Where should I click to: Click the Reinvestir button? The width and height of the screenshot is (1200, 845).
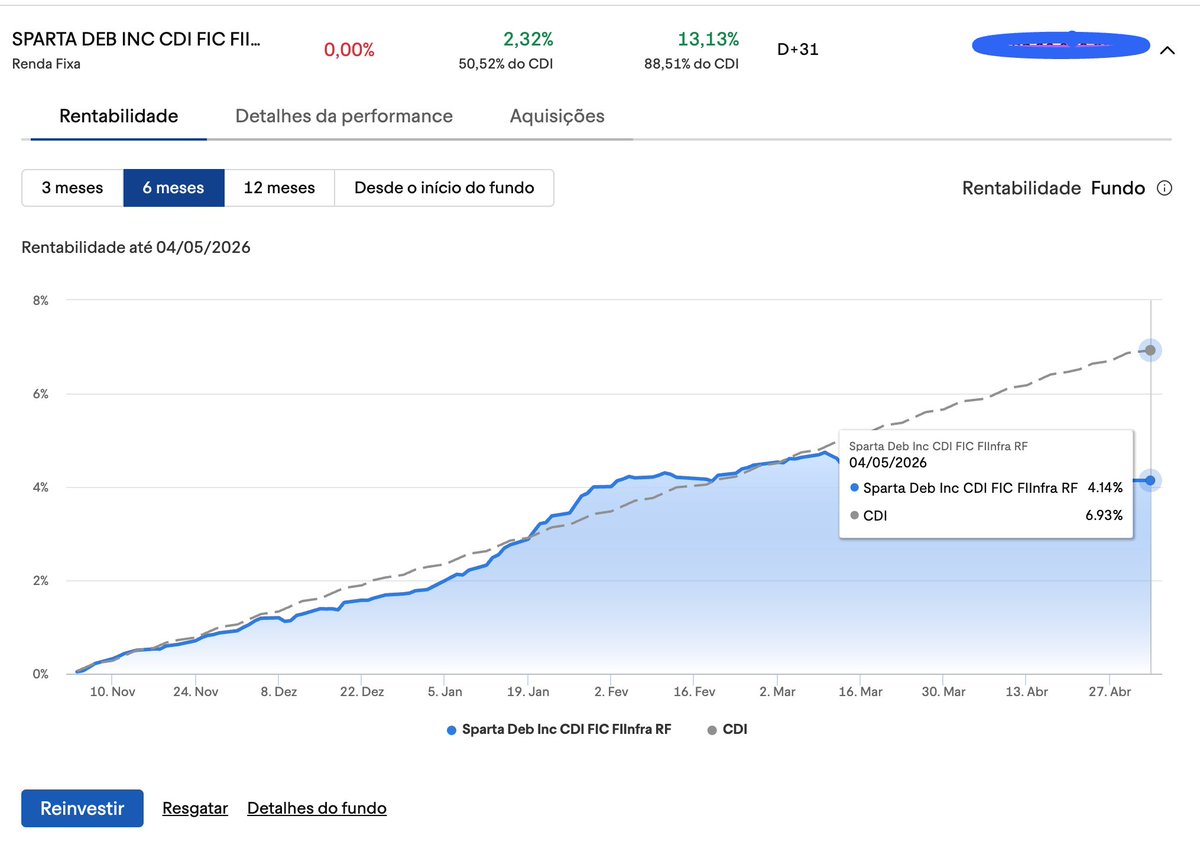coord(82,808)
